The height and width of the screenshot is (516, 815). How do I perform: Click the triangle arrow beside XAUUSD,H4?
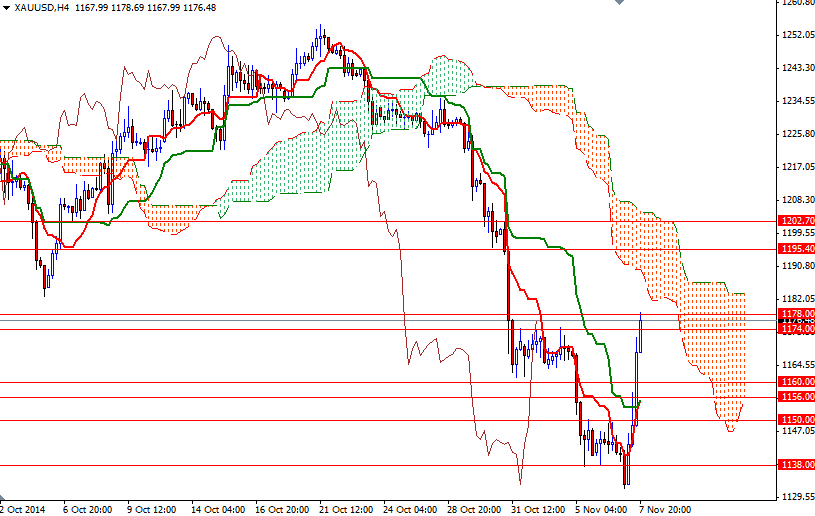6,8
